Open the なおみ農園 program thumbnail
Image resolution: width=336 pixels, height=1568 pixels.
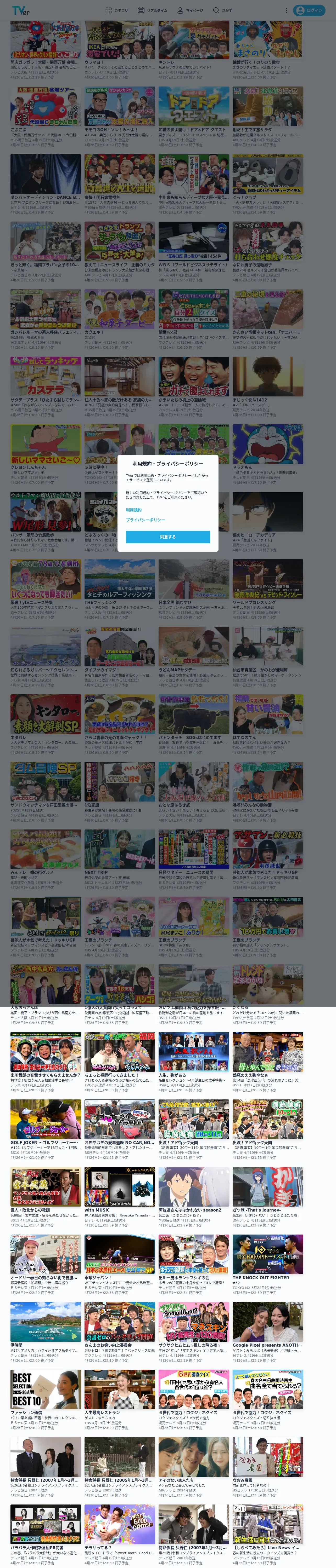coord(268,1457)
